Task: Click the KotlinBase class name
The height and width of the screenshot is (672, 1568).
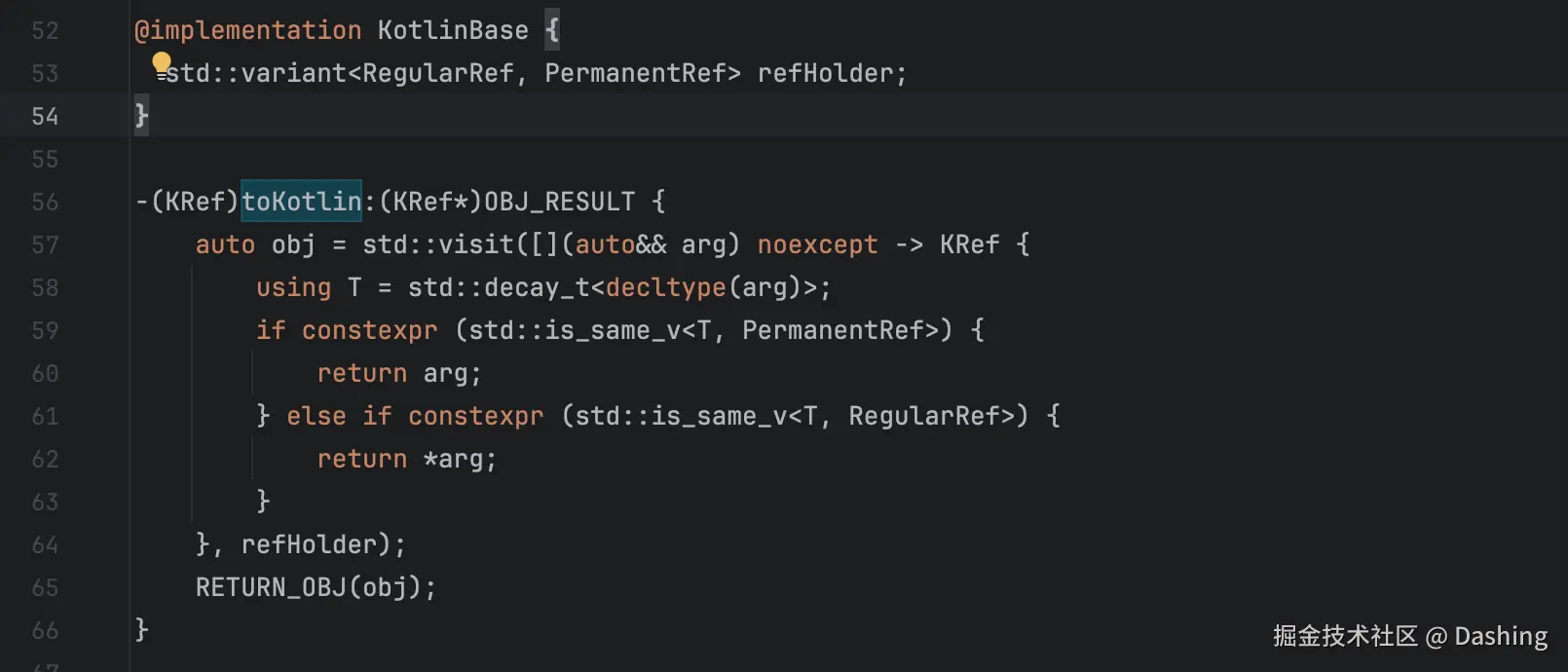Action: point(453,31)
